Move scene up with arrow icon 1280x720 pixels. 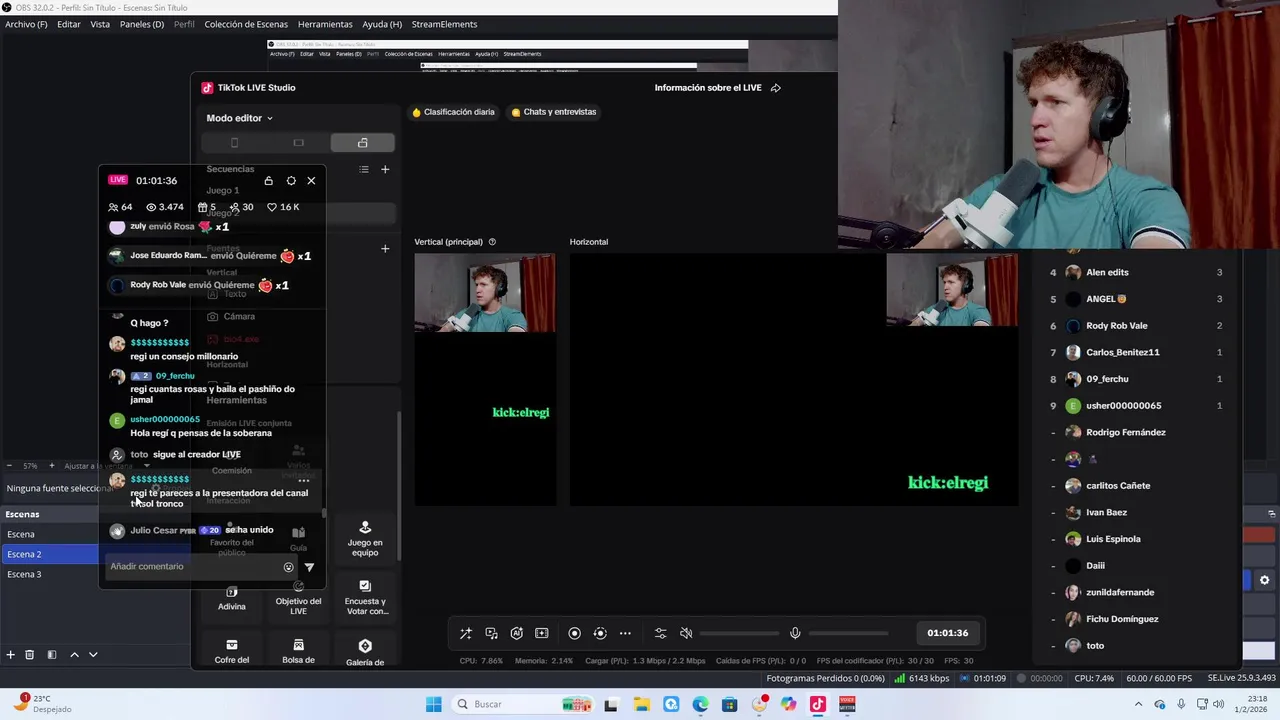pyautogui.click(x=74, y=655)
